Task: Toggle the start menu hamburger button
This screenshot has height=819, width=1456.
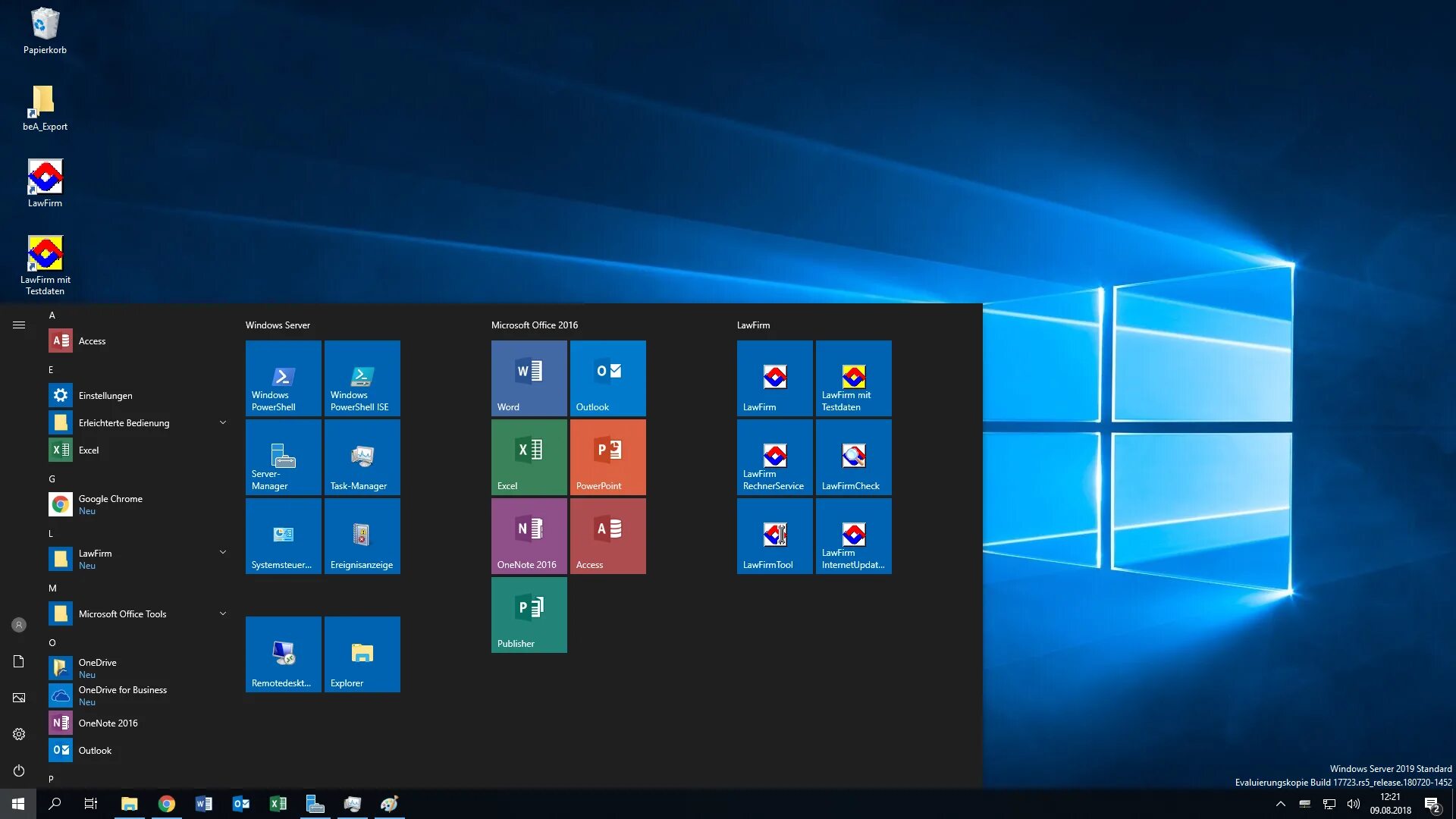Action: pos(19,325)
